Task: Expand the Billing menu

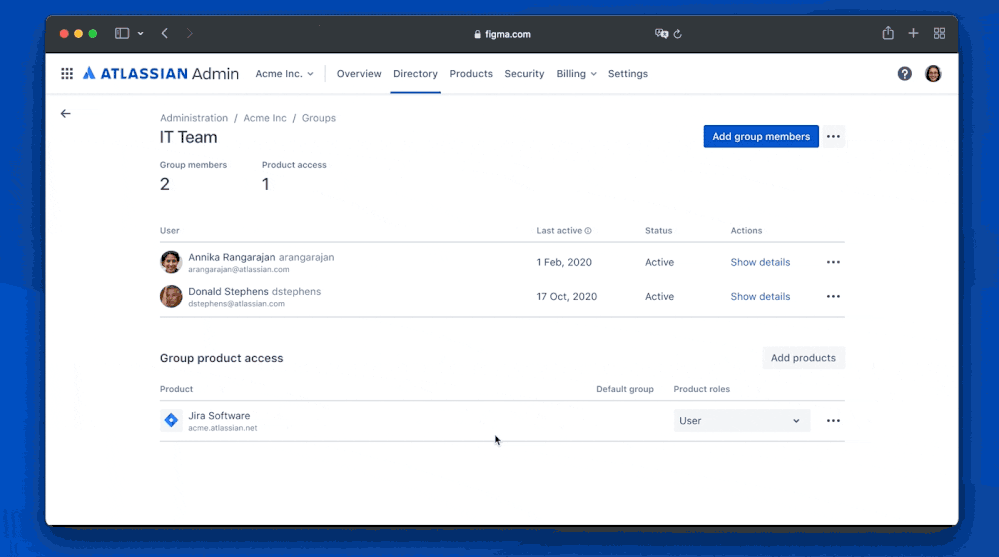Action: point(576,73)
